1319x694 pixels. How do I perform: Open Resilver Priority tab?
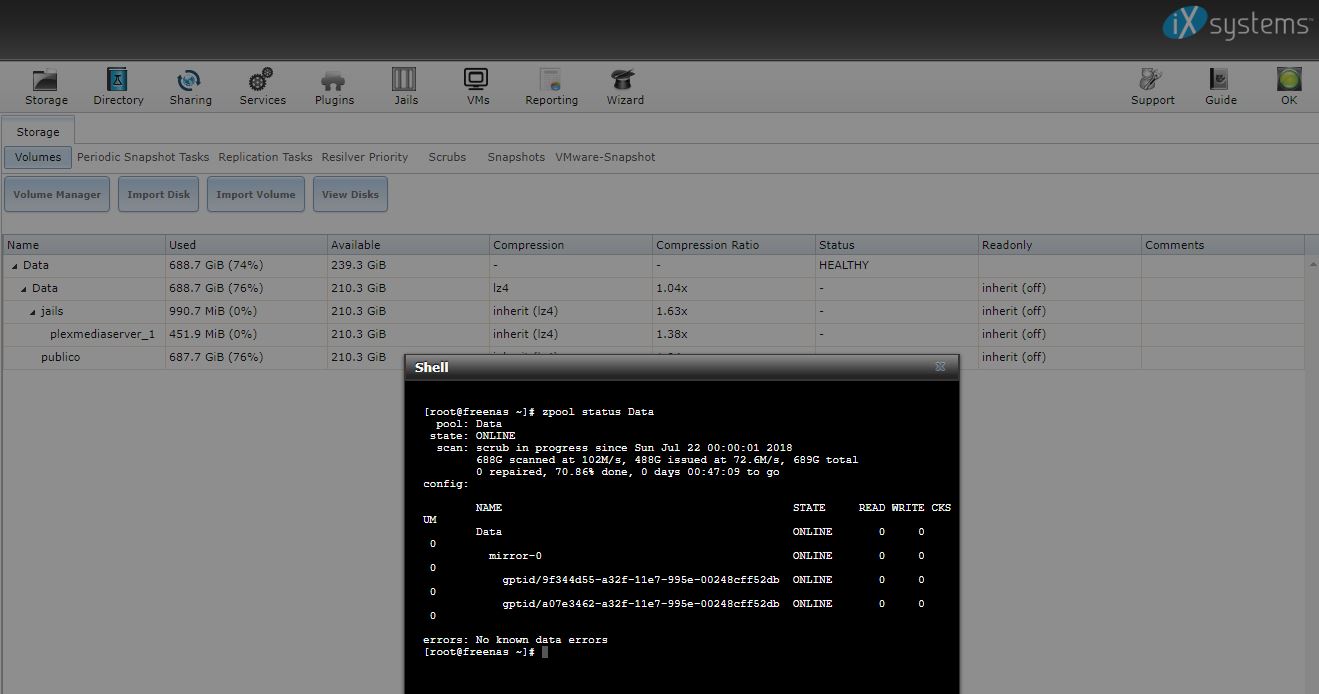coord(365,157)
